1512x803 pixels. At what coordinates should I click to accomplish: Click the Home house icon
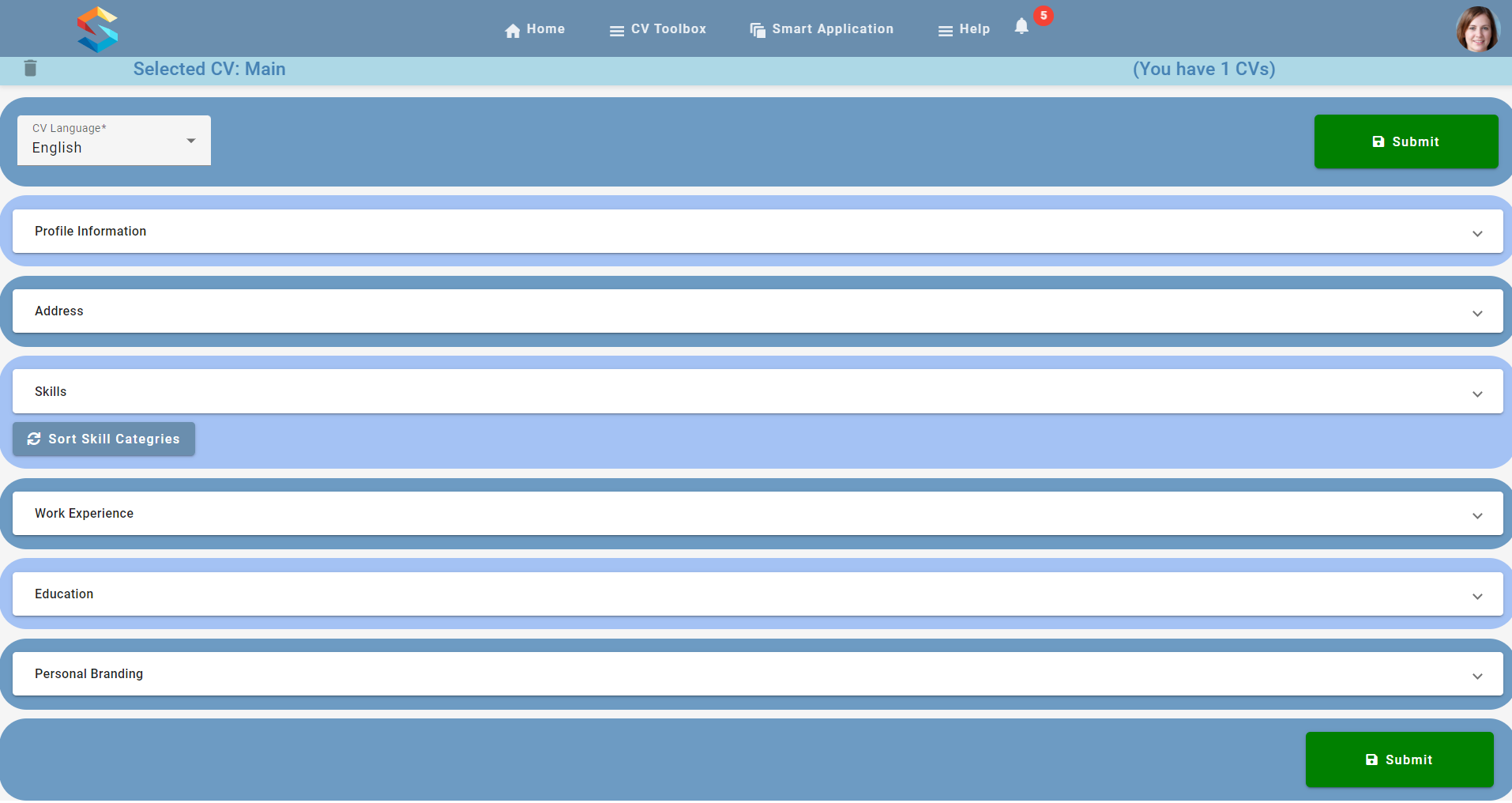[x=513, y=31]
